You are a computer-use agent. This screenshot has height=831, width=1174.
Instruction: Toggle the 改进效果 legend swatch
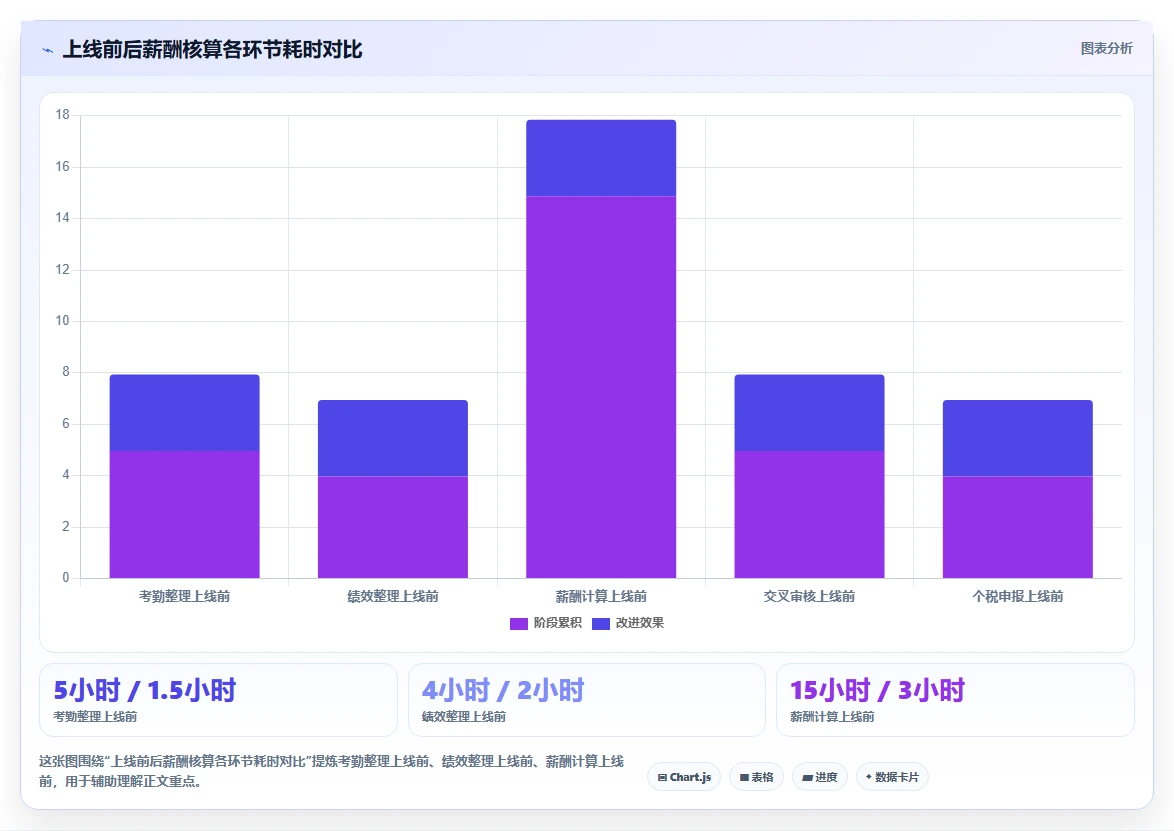(x=600, y=624)
